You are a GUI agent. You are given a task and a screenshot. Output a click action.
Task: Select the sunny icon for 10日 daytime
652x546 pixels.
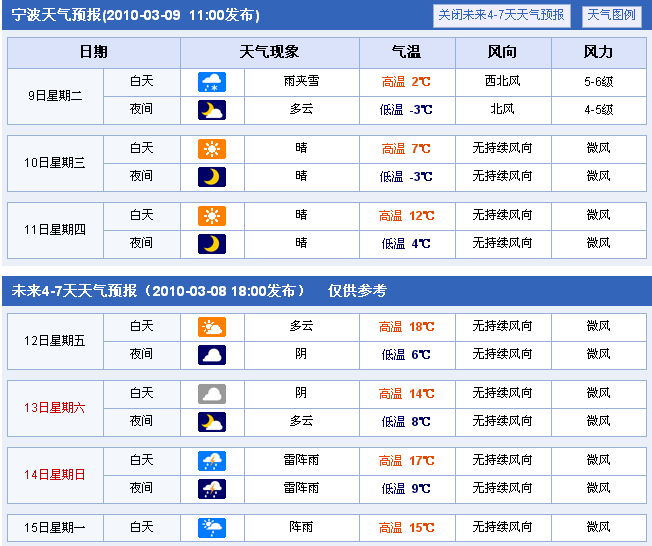[212, 149]
